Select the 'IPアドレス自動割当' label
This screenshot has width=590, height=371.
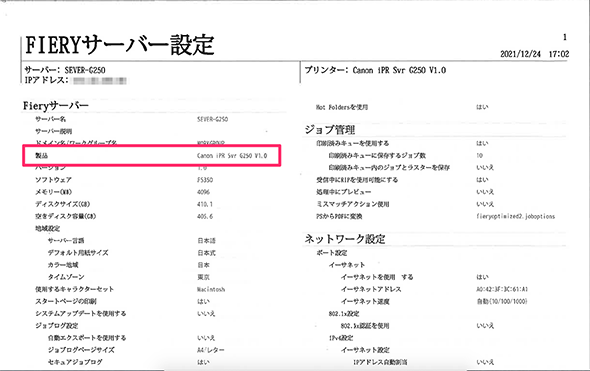(x=380, y=362)
